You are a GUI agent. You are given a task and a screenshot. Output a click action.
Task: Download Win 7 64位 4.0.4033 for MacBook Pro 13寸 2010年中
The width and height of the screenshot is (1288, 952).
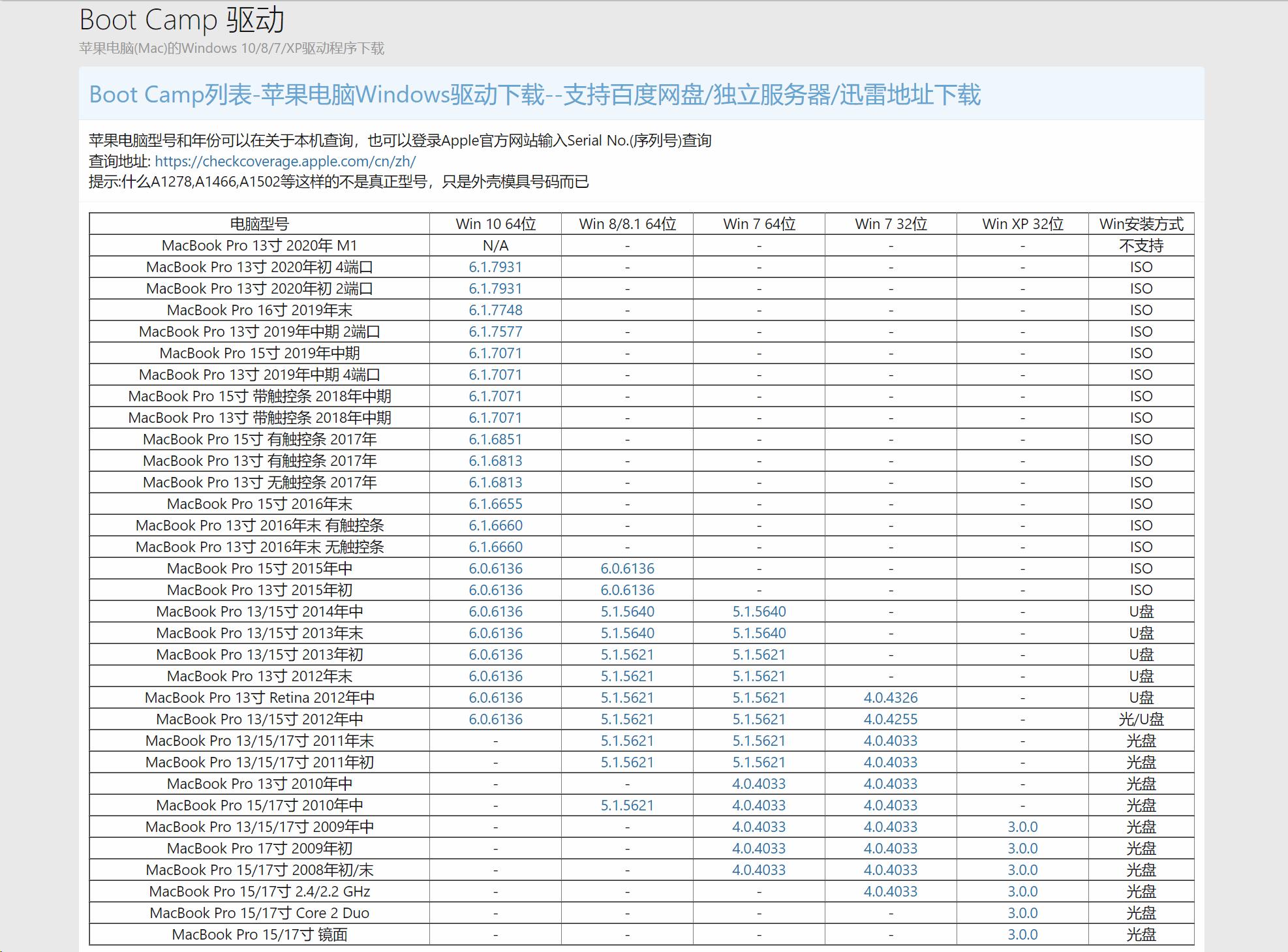pyautogui.click(x=759, y=784)
